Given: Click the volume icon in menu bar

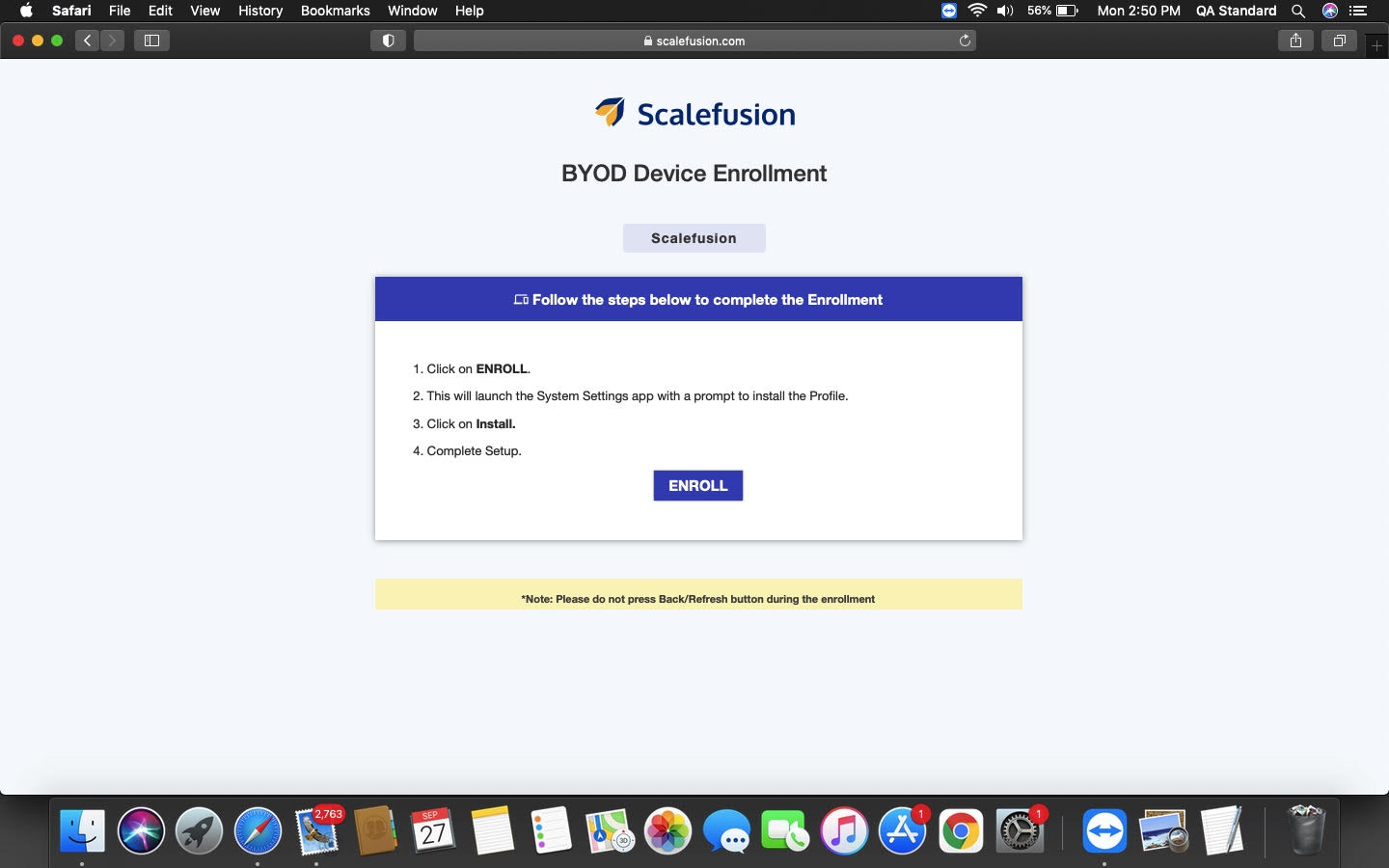Looking at the screenshot, I should click(x=1005, y=11).
